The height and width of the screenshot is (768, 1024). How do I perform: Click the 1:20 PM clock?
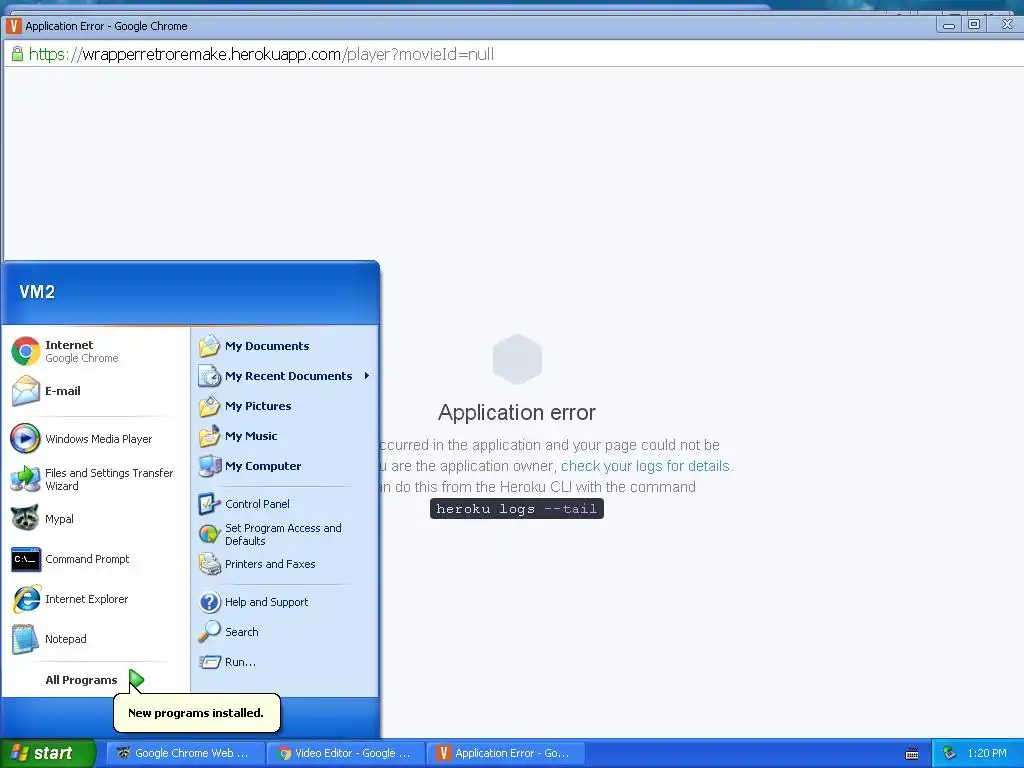(x=987, y=753)
